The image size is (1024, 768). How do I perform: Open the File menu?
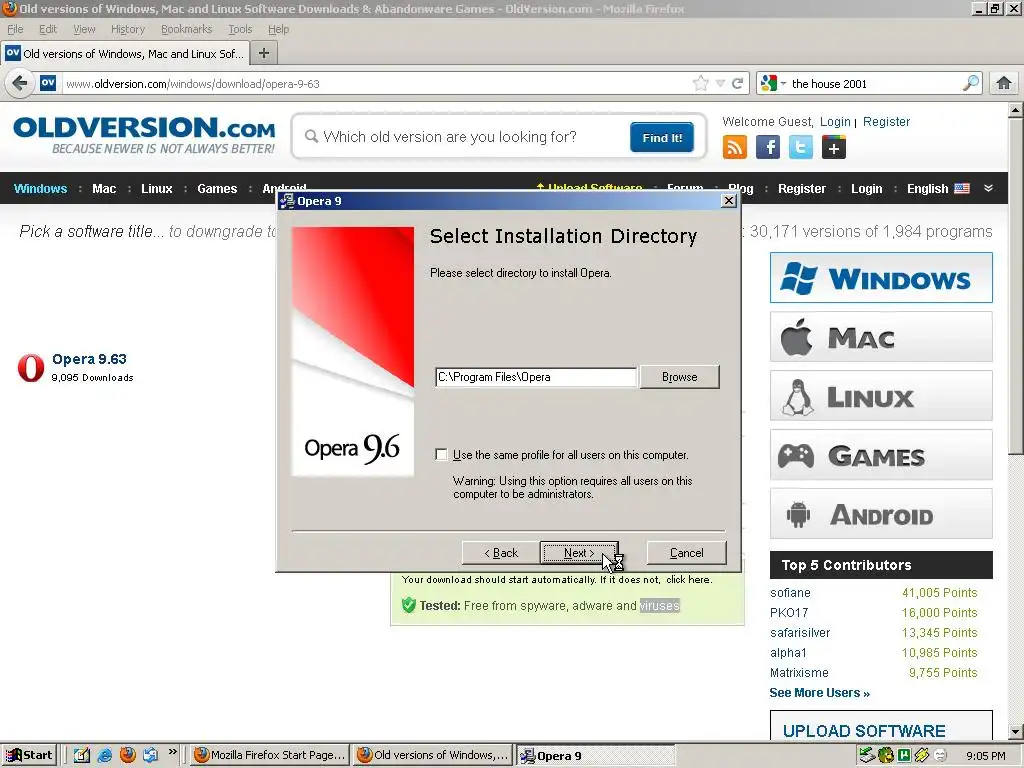(x=15, y=29)
